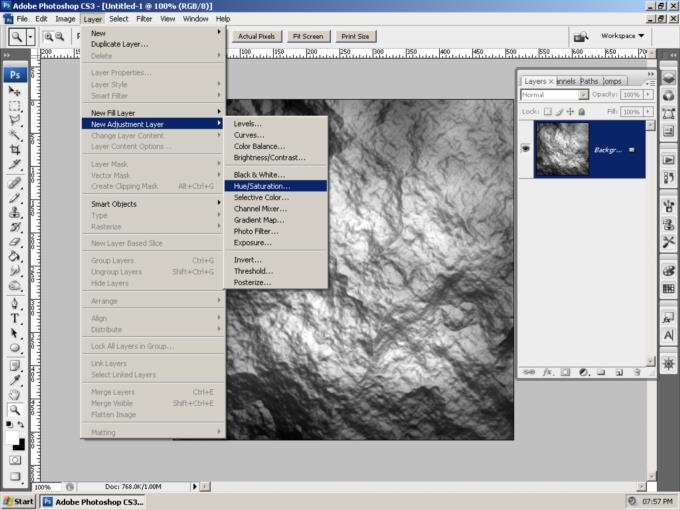The width and height of the screenshot is (680, 510).
Task: Select the Eyedropper tool
Action: tap(15, 380)
